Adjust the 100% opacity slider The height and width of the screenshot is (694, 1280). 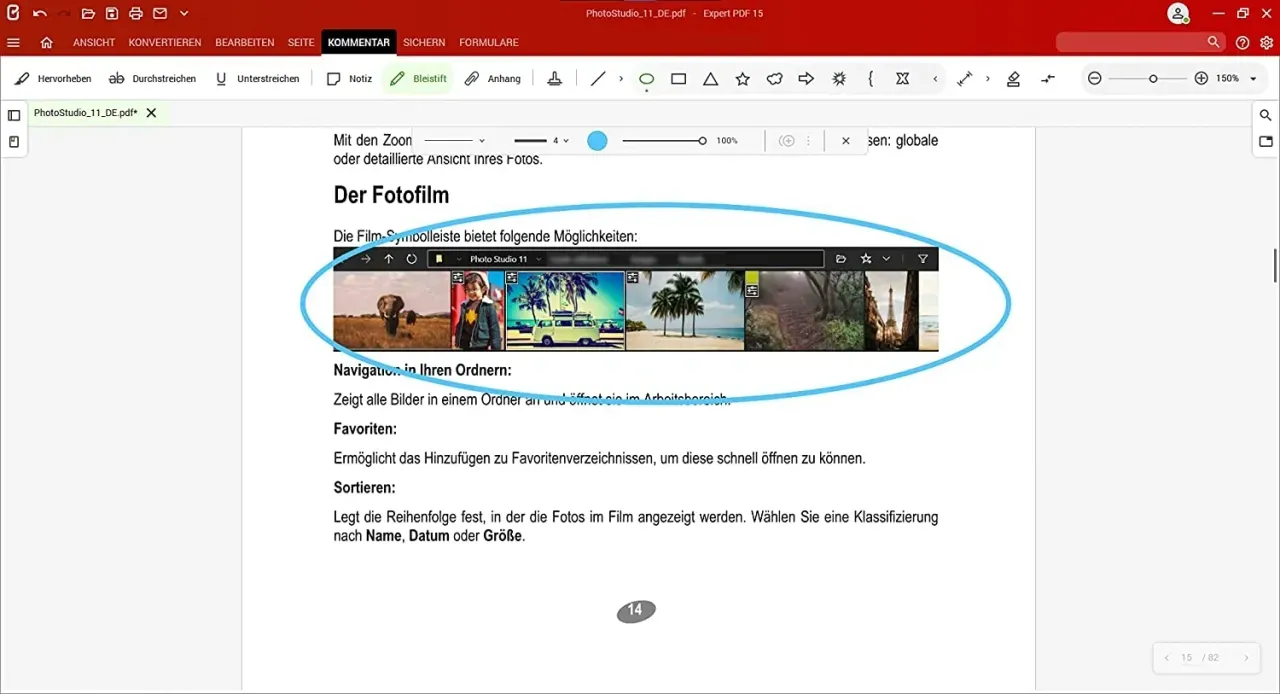point(664,141)
